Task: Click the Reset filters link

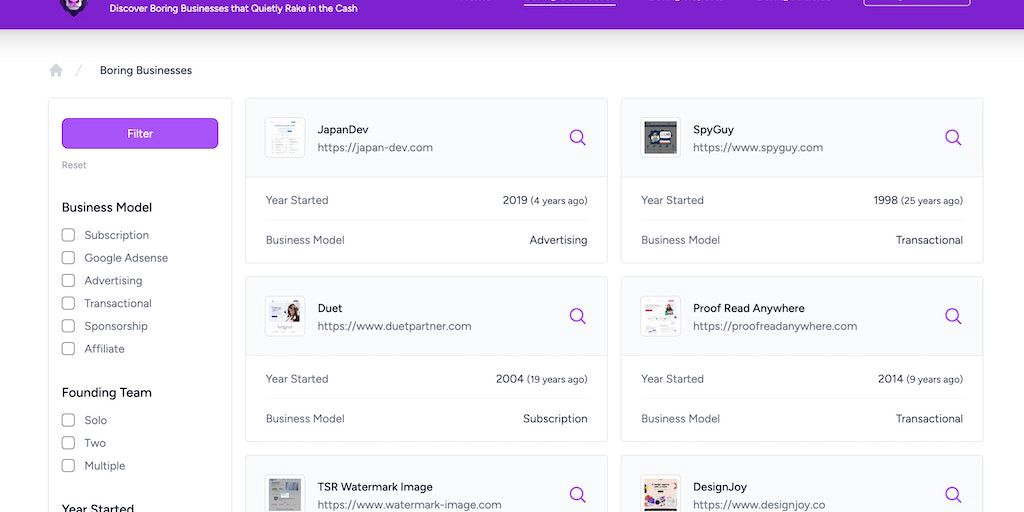Action: tap(74, 165)
